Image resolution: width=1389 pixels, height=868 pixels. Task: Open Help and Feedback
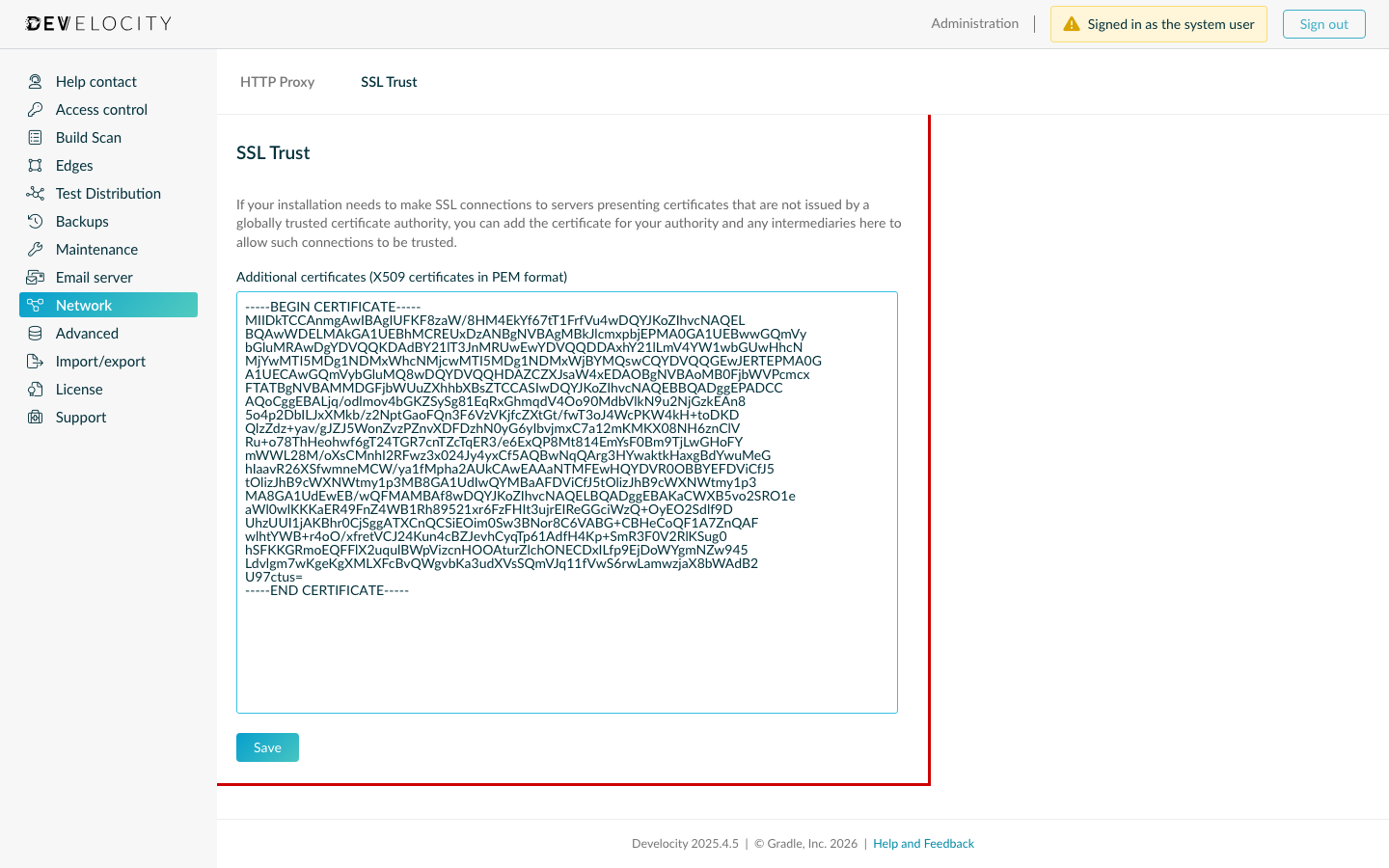pyautogui.click(x=923, y=843)
